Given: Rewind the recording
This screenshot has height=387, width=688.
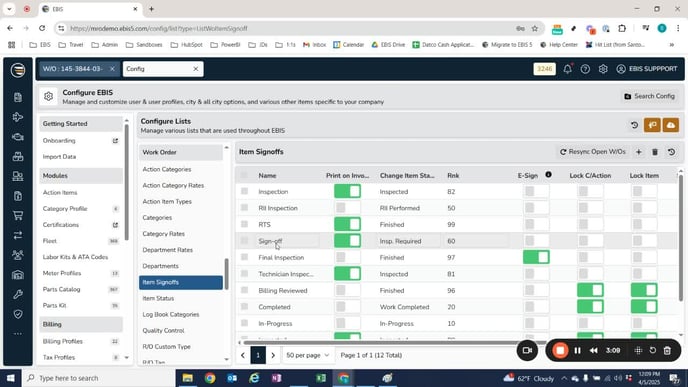Looking at the screenshot, I should 594,350.
